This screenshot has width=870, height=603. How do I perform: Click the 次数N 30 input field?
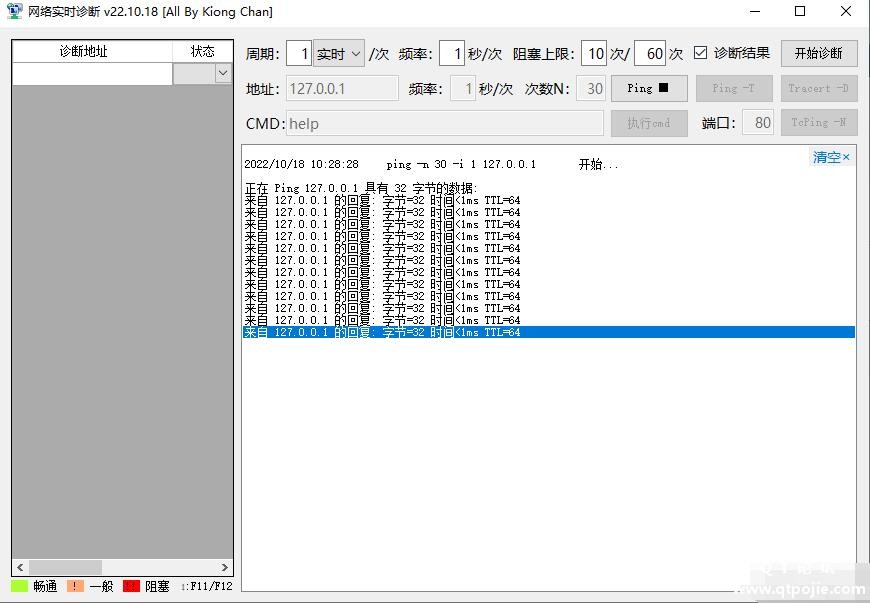(591, 89)
